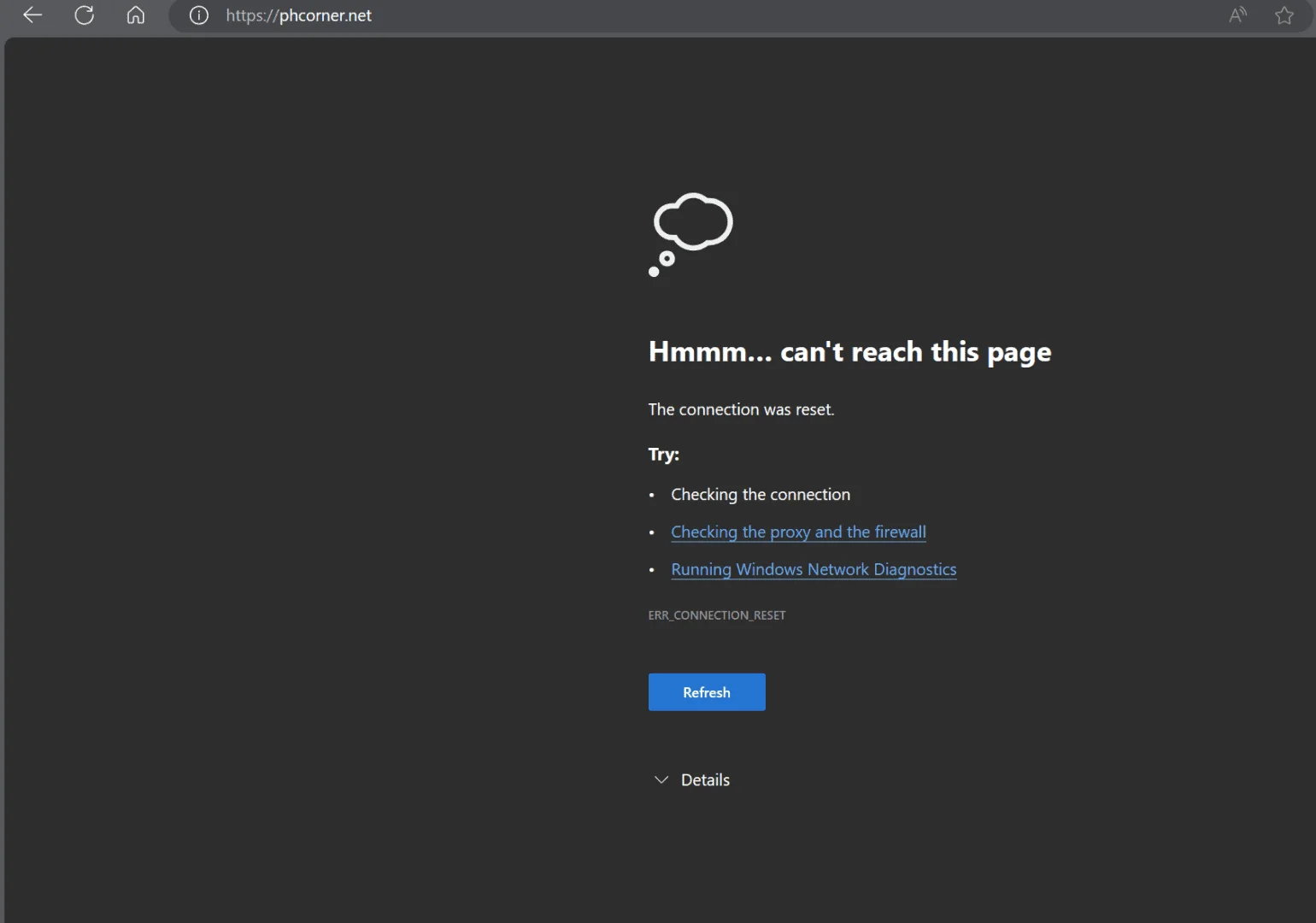Click the 'Try:' label
Viewport: 1316px width, 923px height.
coord(663,455)
